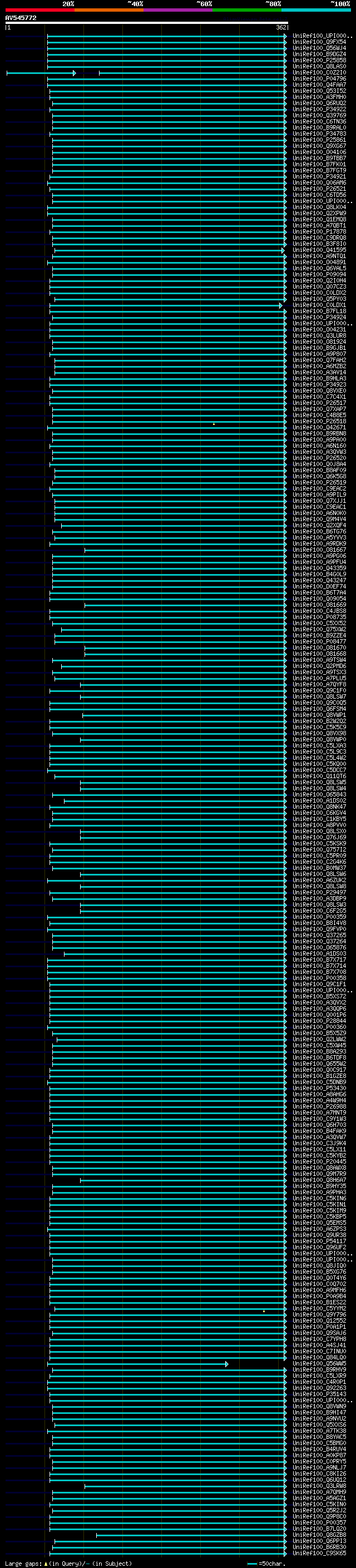356x1568 pixels.
Task: Select hit label UniRef100_P08735
Action: click(x=319, y=617)
